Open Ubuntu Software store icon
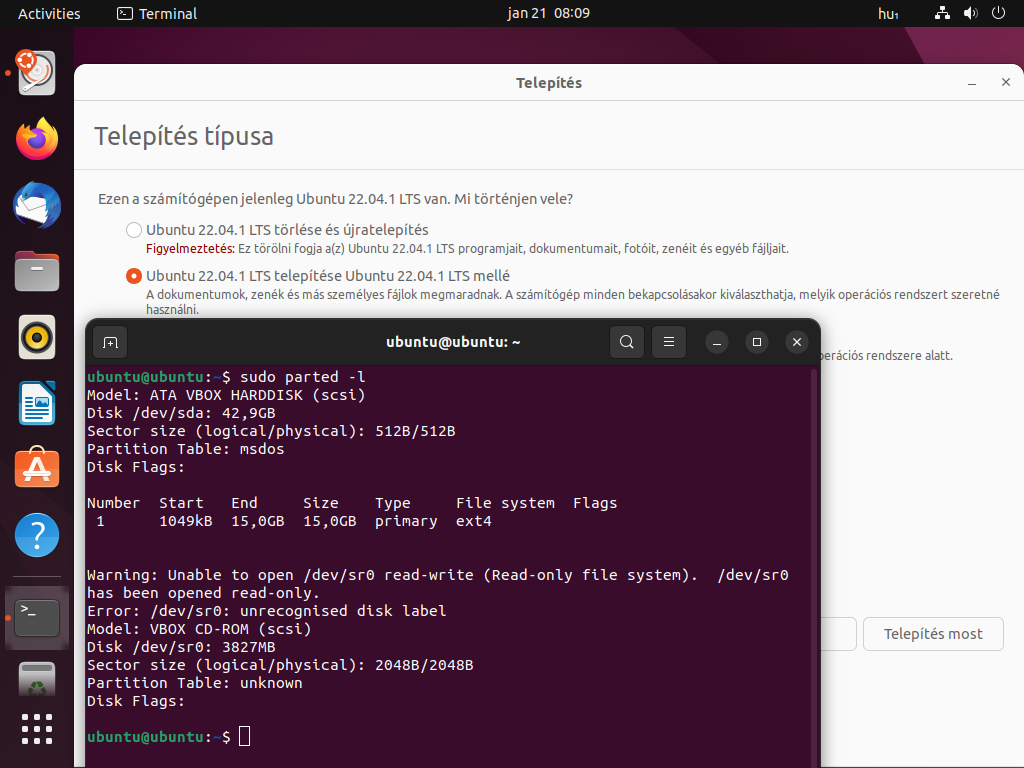Image resolution: width=1024 pixels, height=768 pixels. (37, 468)
